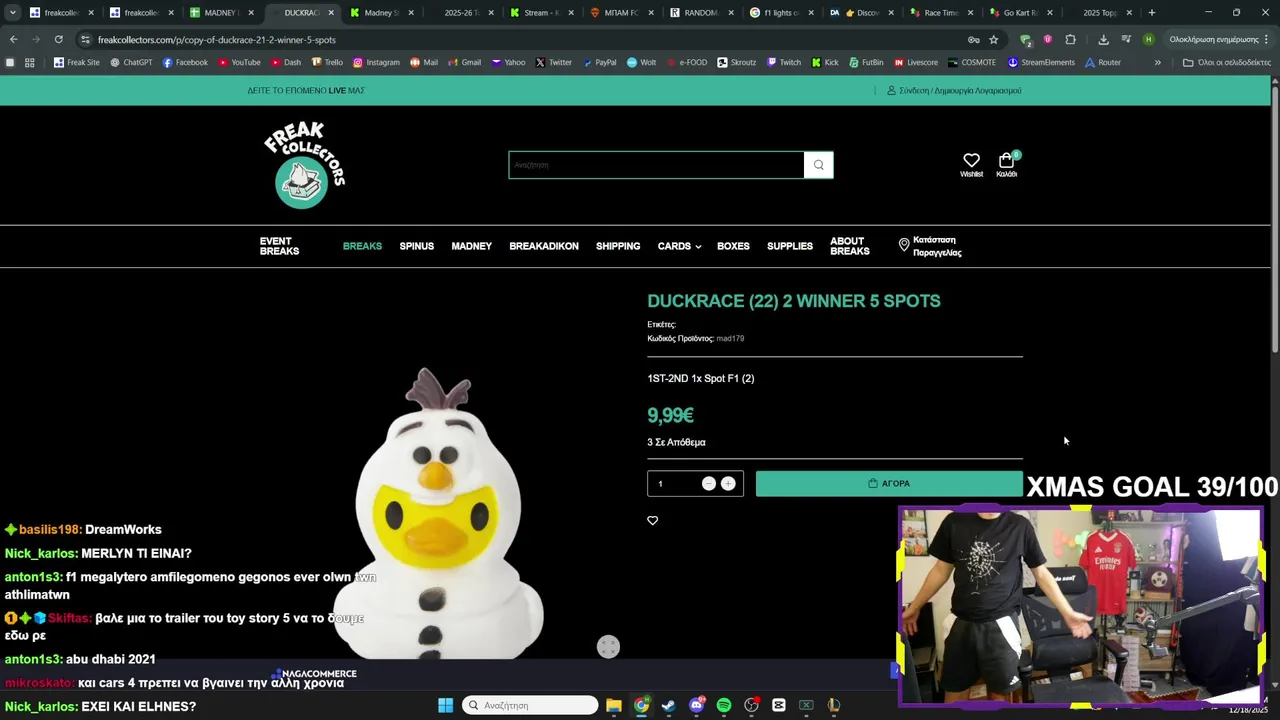1280x720 pixels.
Task: Go back with browser back arrow
Action: tap(13, 39)
